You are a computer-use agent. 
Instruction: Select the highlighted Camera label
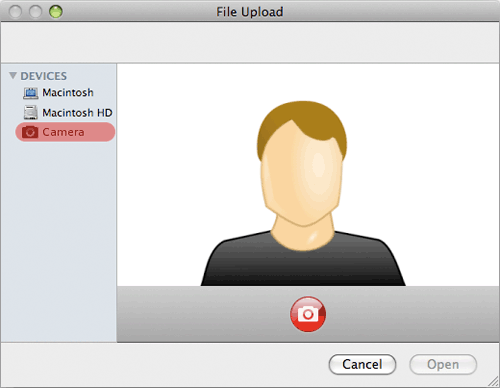(63, 132)
